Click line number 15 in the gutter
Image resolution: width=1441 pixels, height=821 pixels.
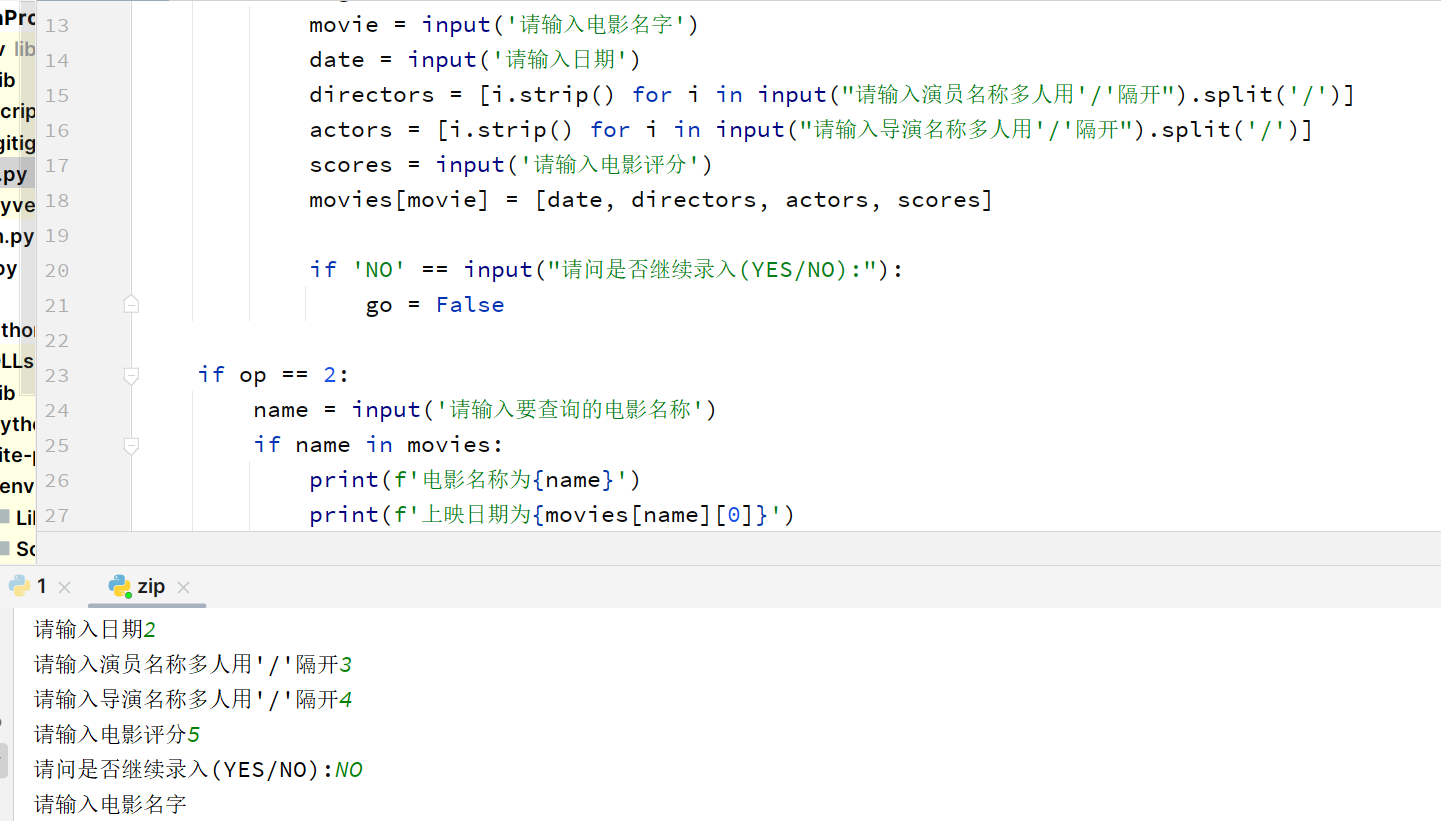click(x=57, y=95)
